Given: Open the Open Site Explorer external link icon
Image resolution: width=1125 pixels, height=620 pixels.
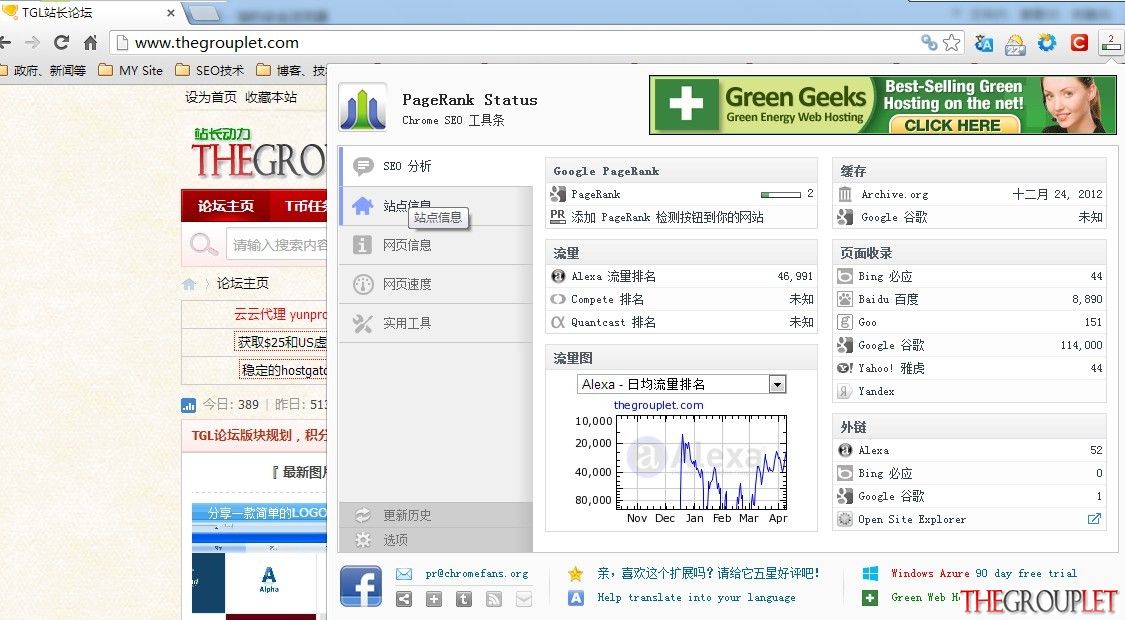Looking at the screenshot, I should click(x=1094, y=519).
